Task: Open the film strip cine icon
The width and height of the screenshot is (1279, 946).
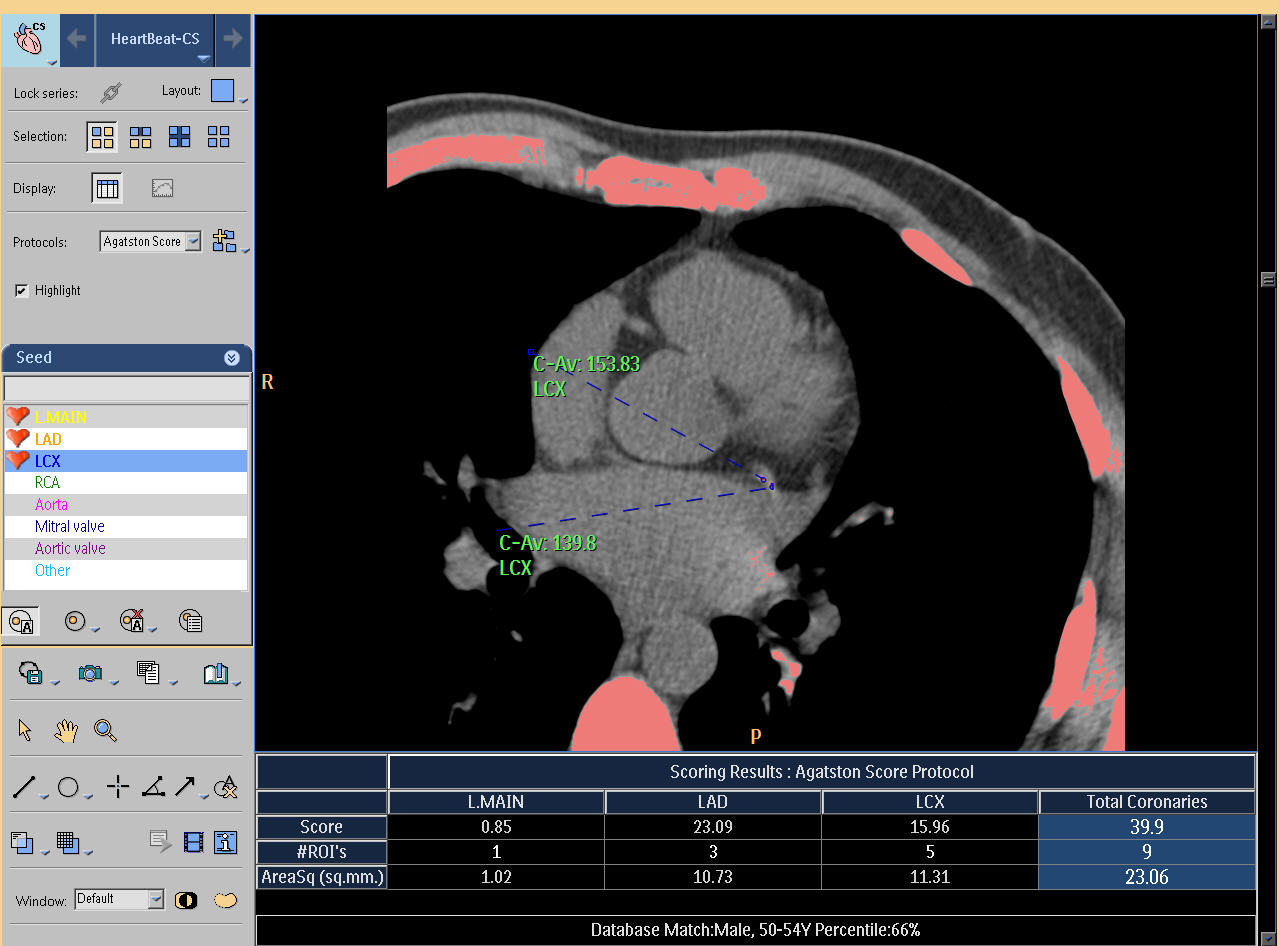Action: [x=194, y=843]
